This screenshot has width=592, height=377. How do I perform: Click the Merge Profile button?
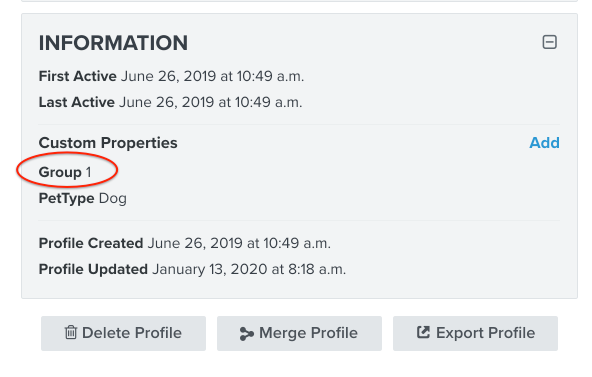(299, 333)
